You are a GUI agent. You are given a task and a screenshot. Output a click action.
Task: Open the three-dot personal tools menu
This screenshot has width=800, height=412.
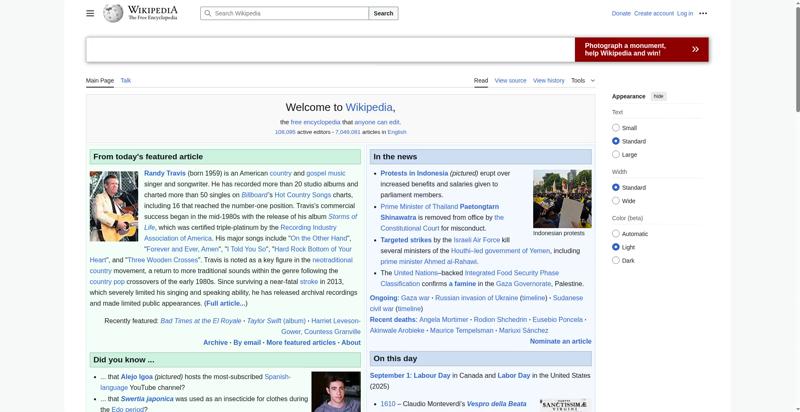click(703, 13)
